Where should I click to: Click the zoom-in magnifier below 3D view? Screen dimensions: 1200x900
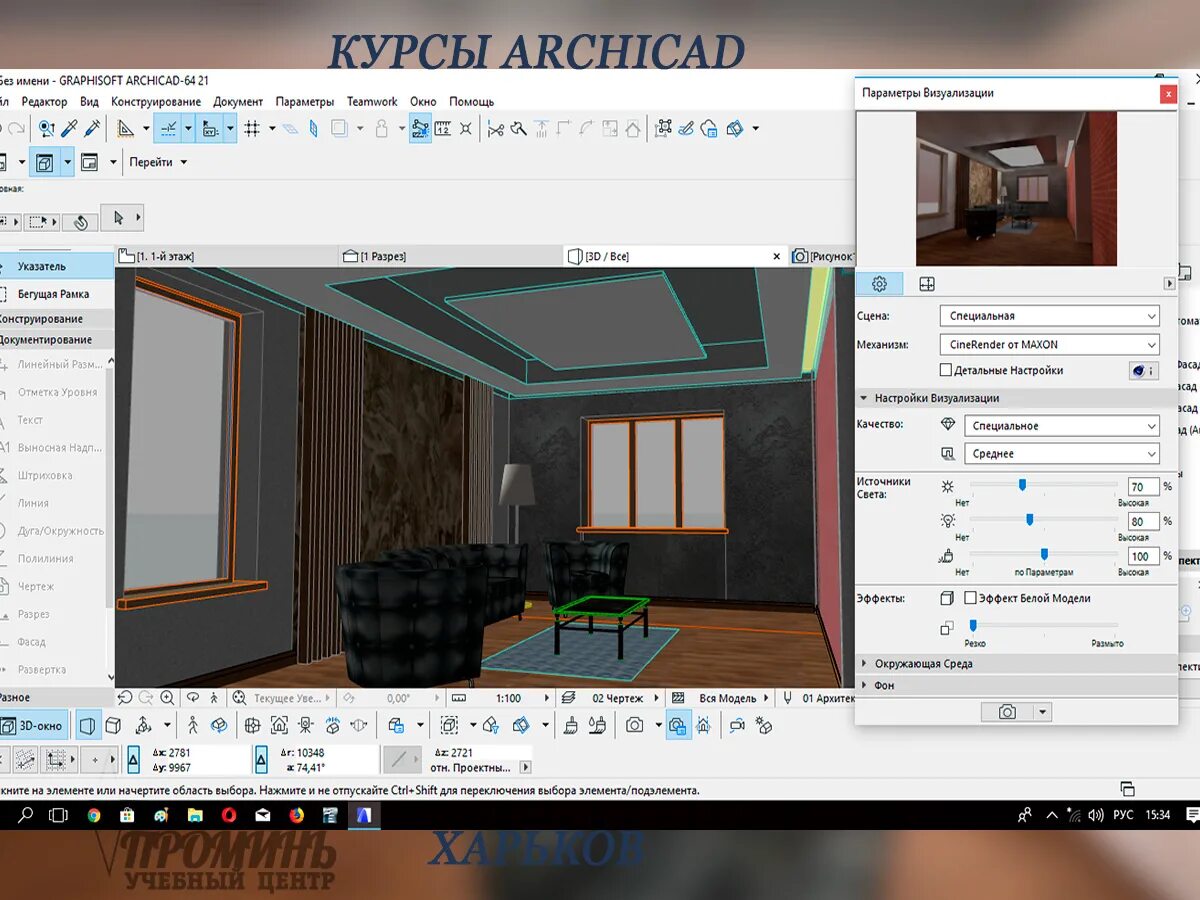[167, 698]
